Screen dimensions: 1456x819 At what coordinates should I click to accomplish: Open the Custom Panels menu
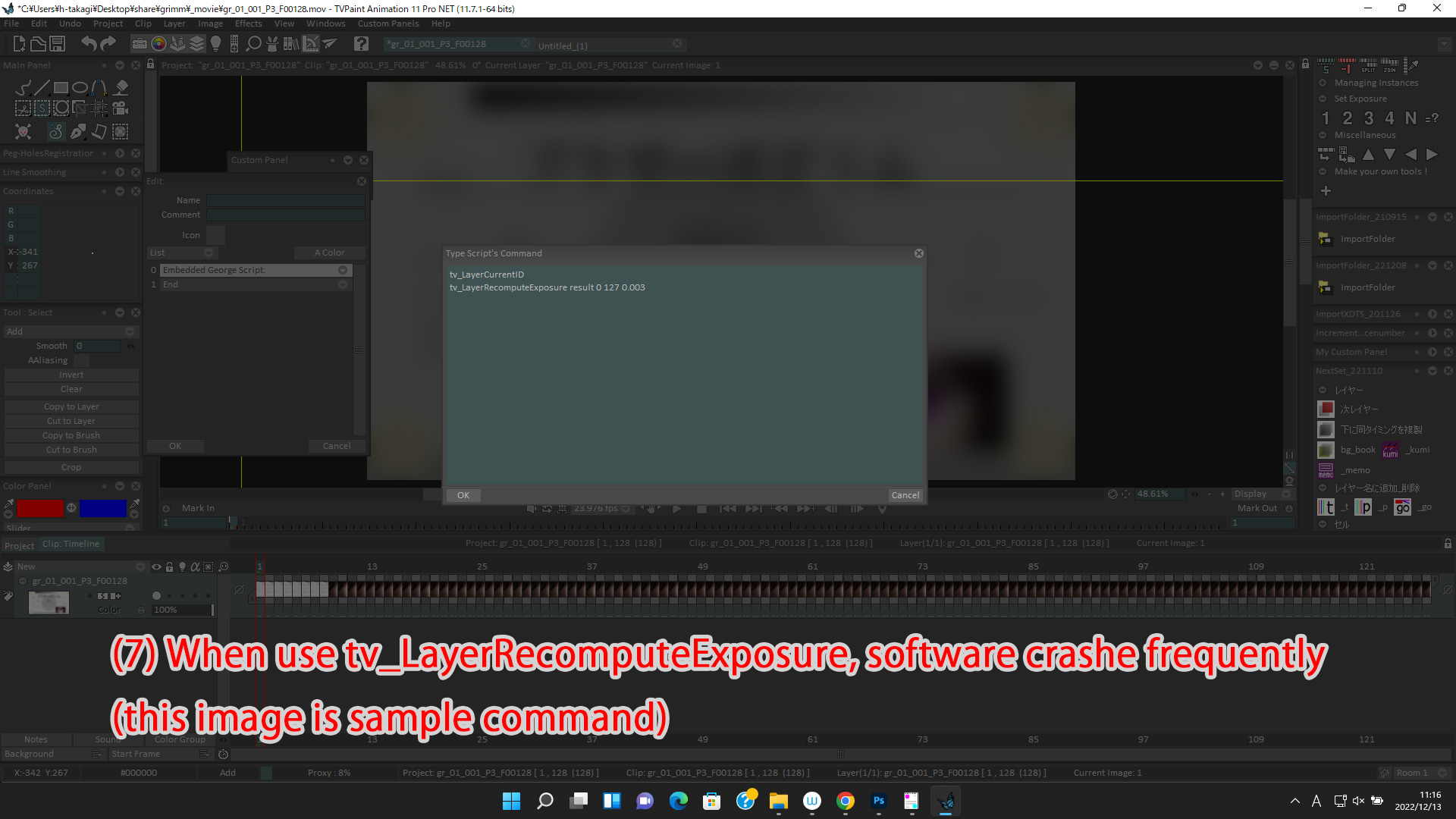(x=388, y=24)
